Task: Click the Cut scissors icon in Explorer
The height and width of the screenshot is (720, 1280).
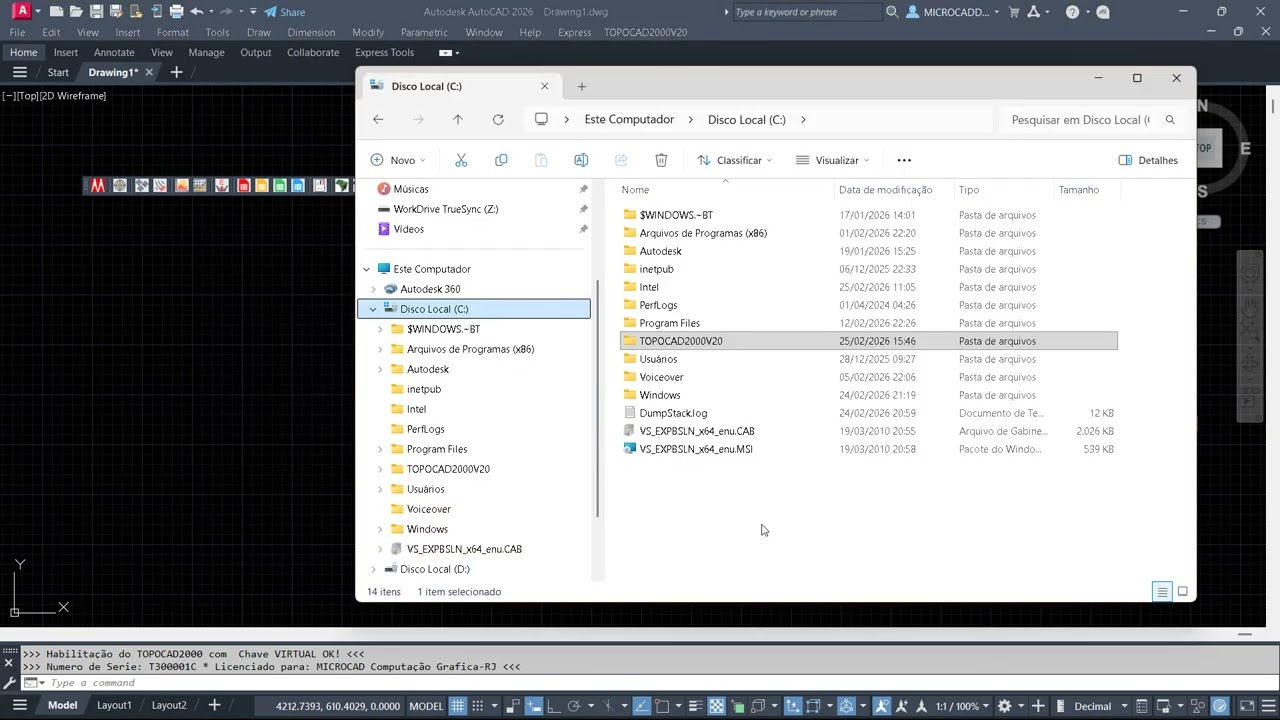Action: [461, 160]
